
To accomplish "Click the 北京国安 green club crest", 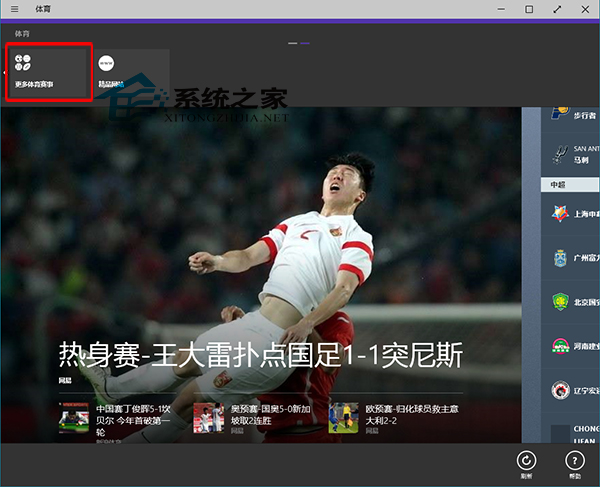I will pyautogui.click(x=560, y=302).
